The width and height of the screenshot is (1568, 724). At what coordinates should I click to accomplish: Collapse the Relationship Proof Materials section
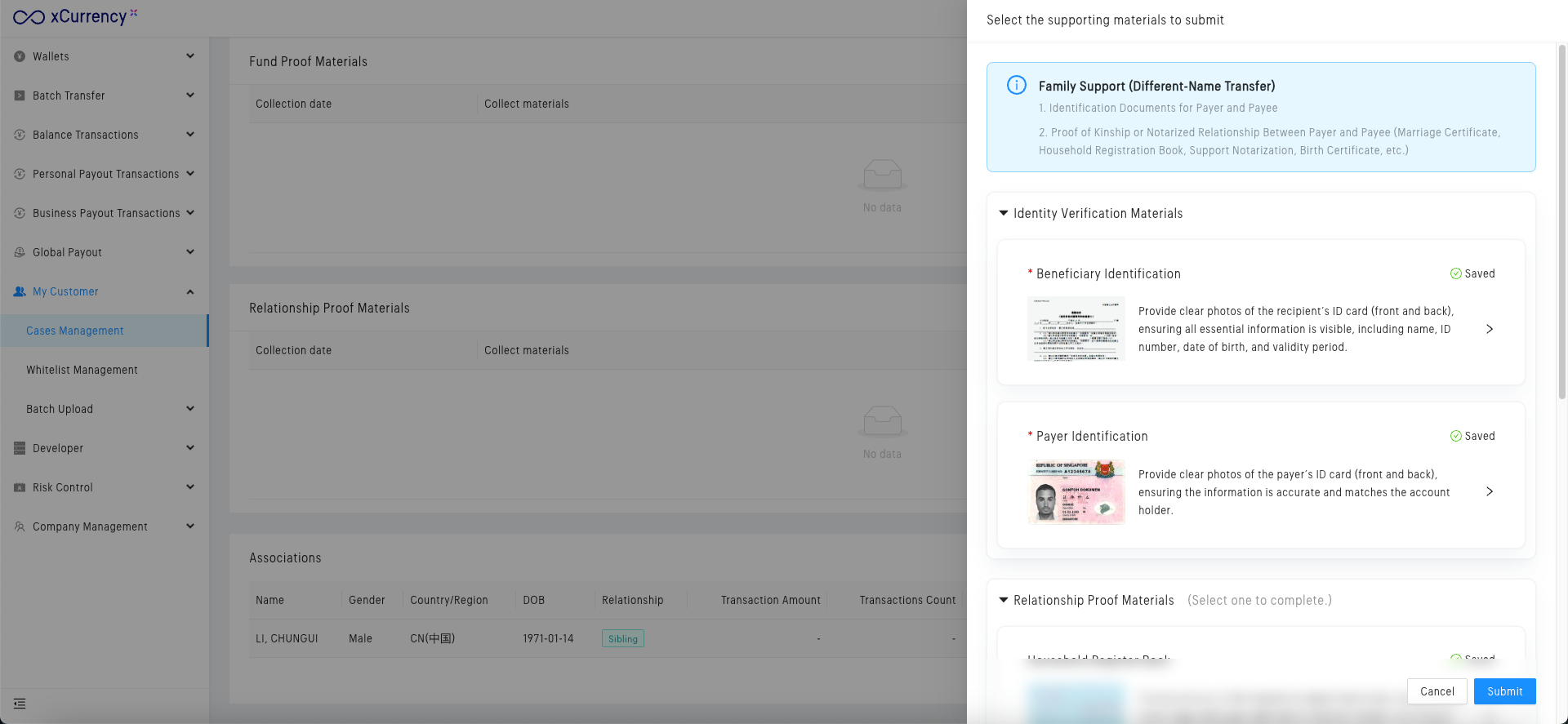pyautogui.click(x=1004, y=600)
